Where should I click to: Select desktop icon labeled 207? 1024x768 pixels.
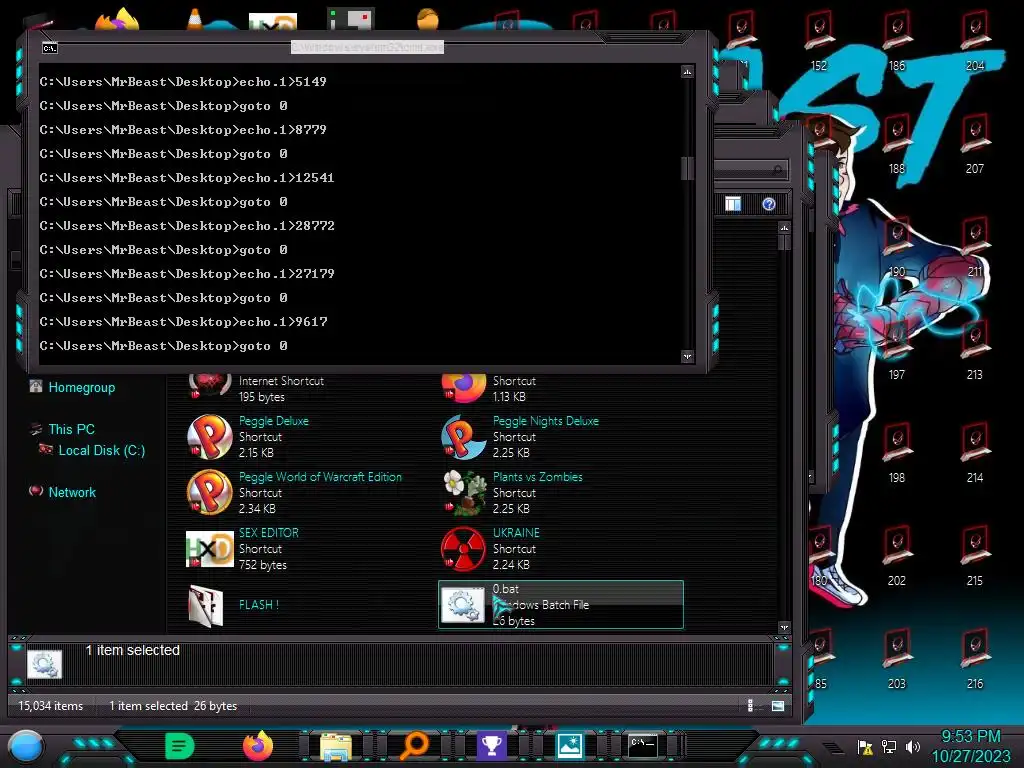[975, 145]
